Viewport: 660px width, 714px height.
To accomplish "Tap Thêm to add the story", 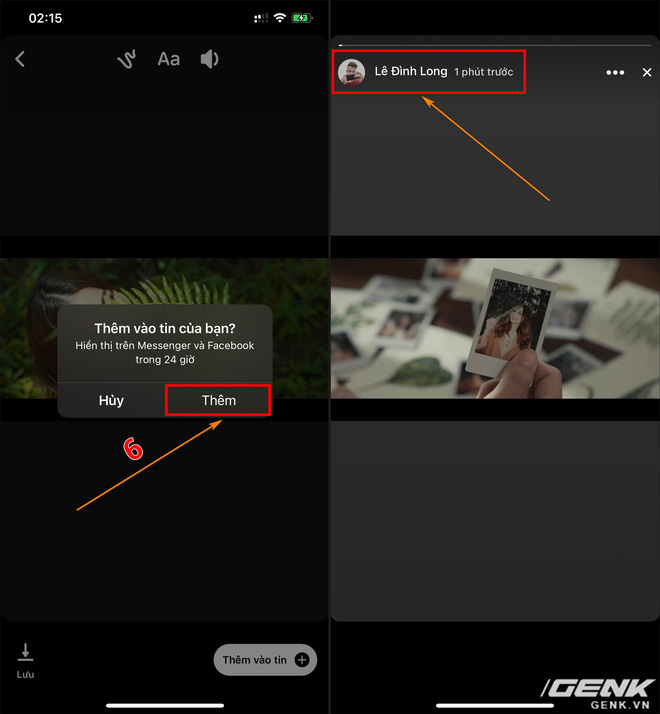I will (x=219, y=400).
